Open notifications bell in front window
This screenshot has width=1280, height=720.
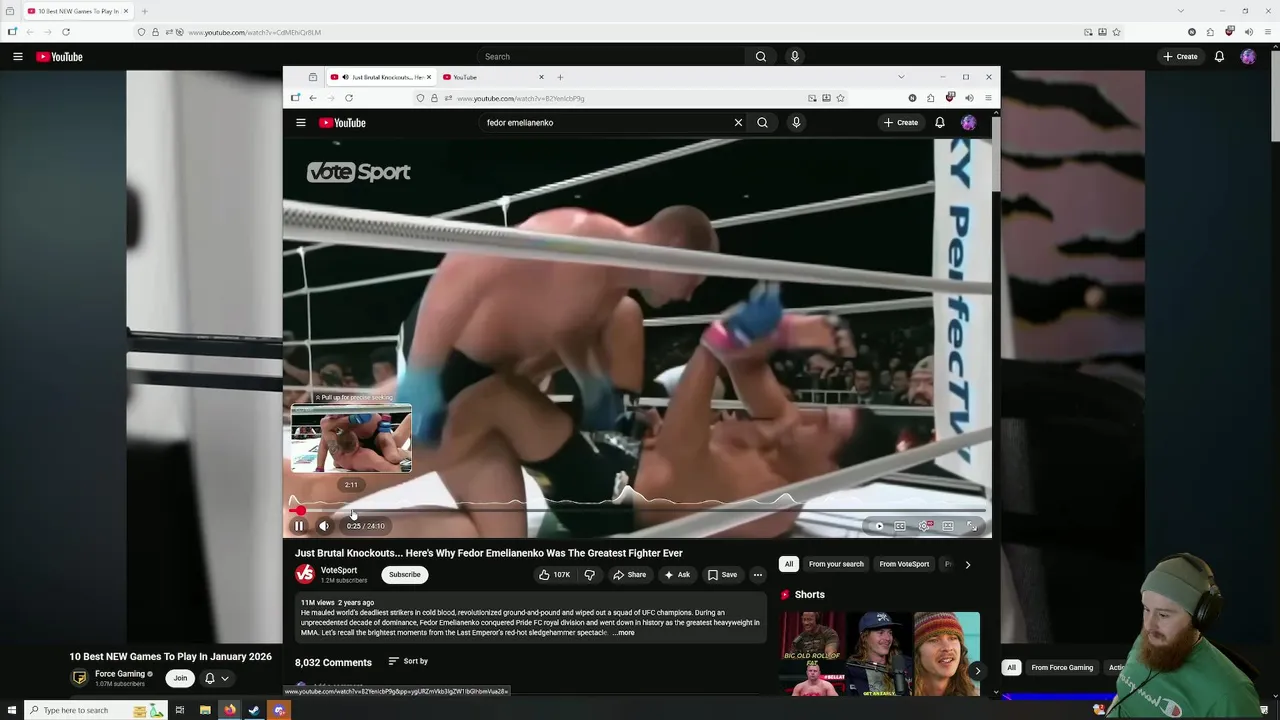(x=940, y=123)
